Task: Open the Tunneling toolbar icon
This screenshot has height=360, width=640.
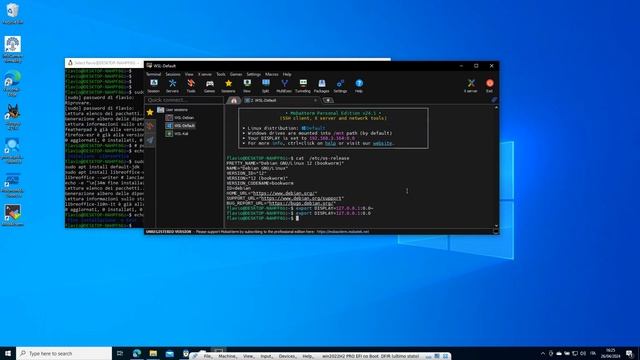Action: (x=303, y=86)
